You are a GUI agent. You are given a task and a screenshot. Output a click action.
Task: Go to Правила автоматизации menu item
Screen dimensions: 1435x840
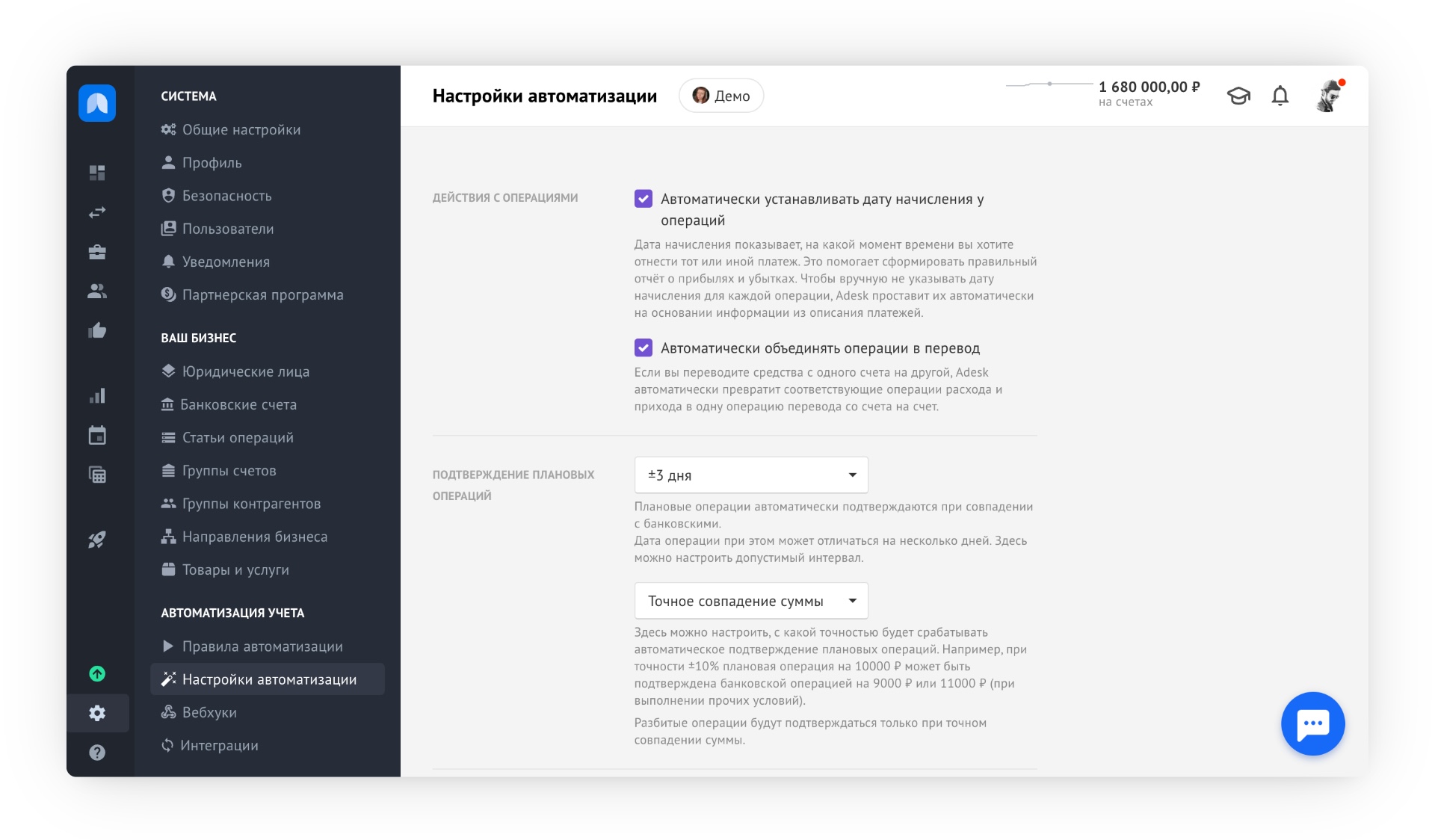[x=262, y=646]
